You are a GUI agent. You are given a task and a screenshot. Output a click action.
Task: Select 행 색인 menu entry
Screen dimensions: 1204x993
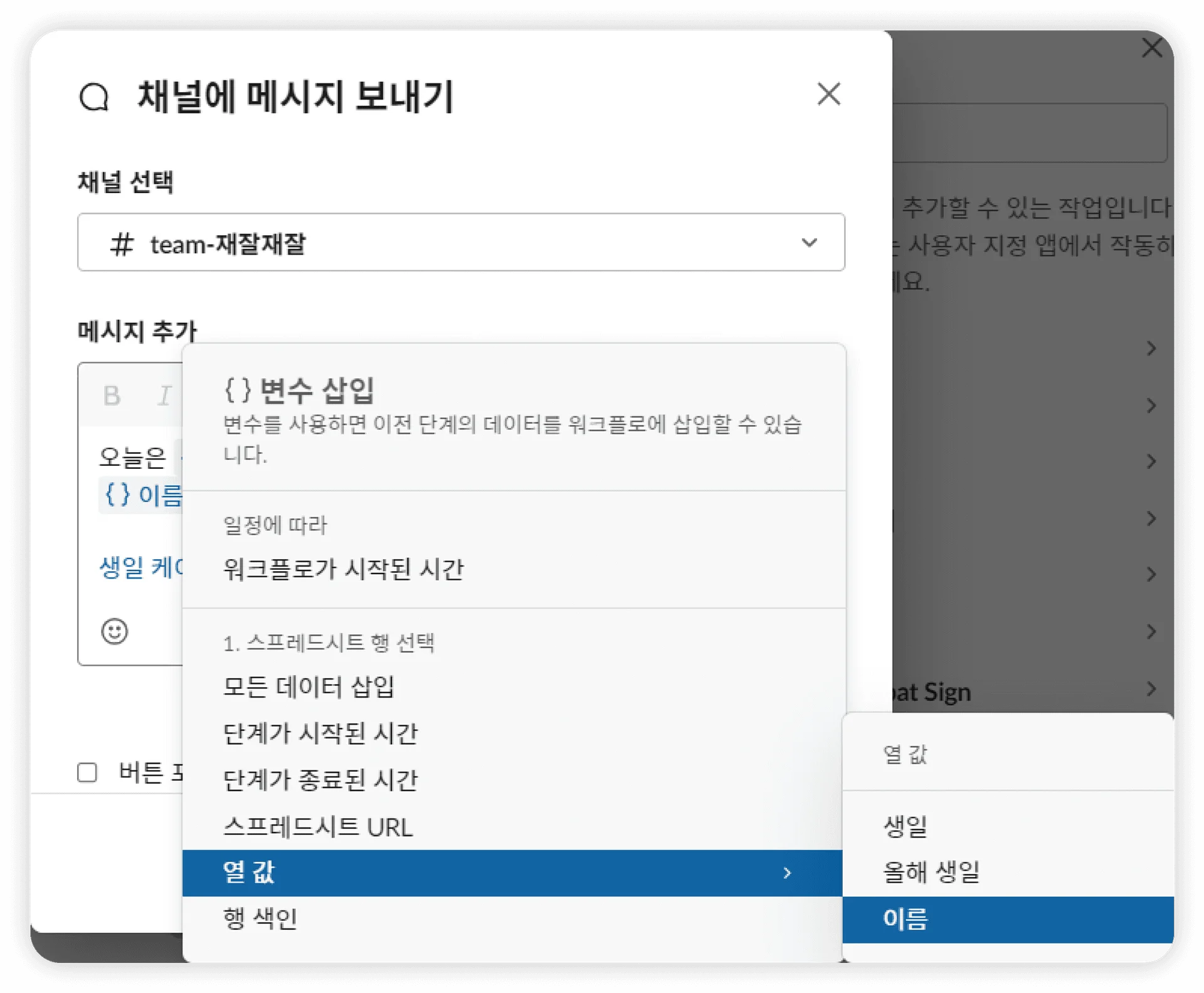(260, 919)
